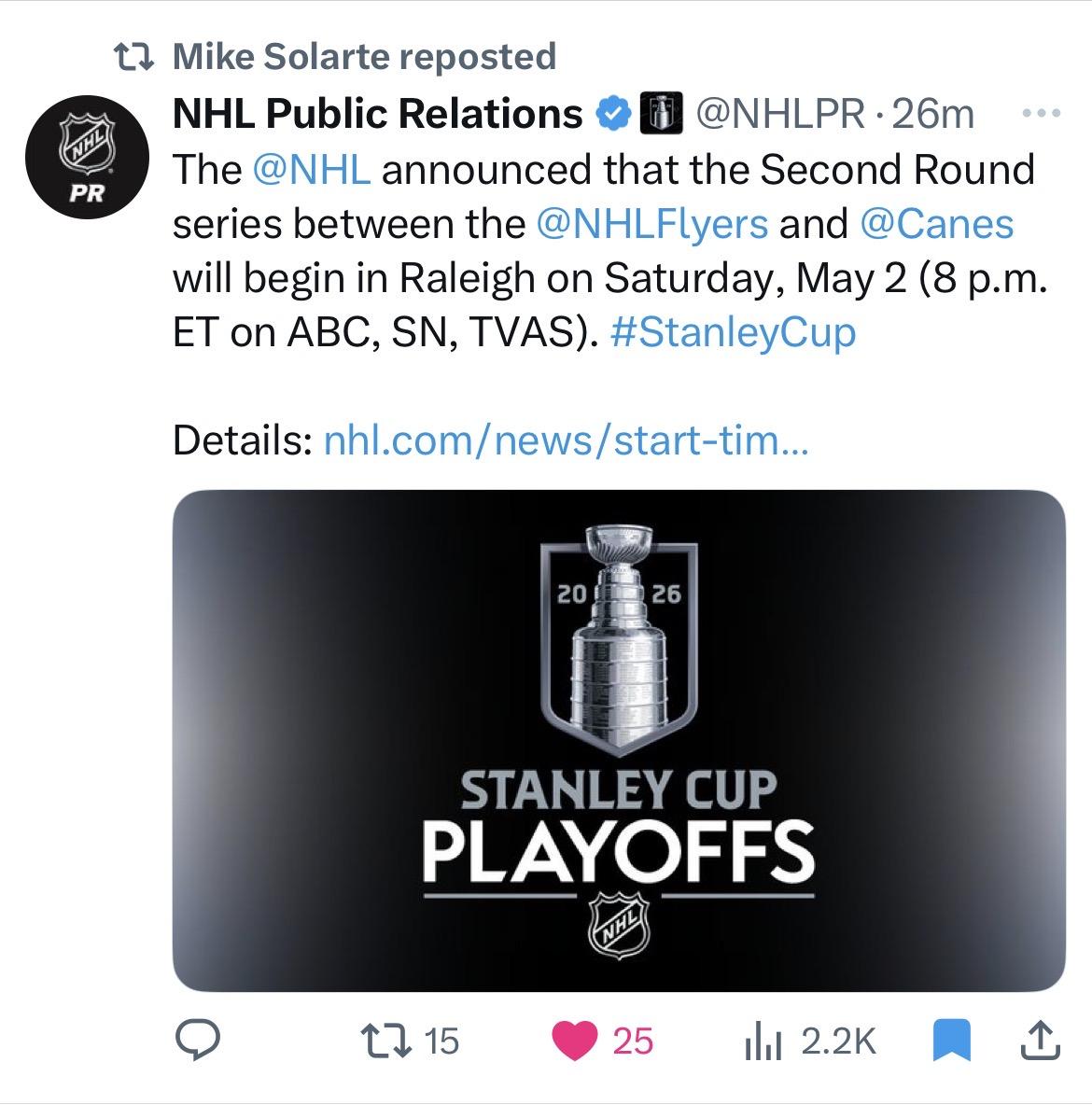The image size is (1092, 1118).
Task: Open the #StanleyCup hashtag
Action: pyautogui.click(x=734, y=332)
